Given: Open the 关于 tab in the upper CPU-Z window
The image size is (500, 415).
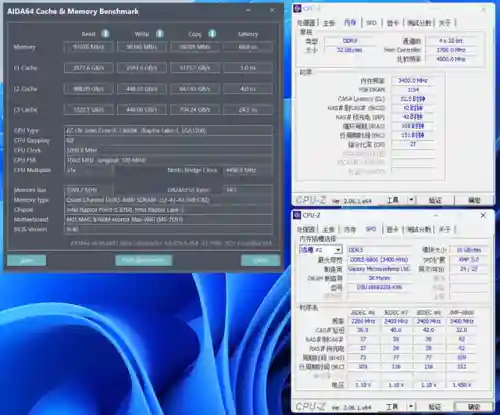Looking at the screenshot, I should (x=445, y=23).
